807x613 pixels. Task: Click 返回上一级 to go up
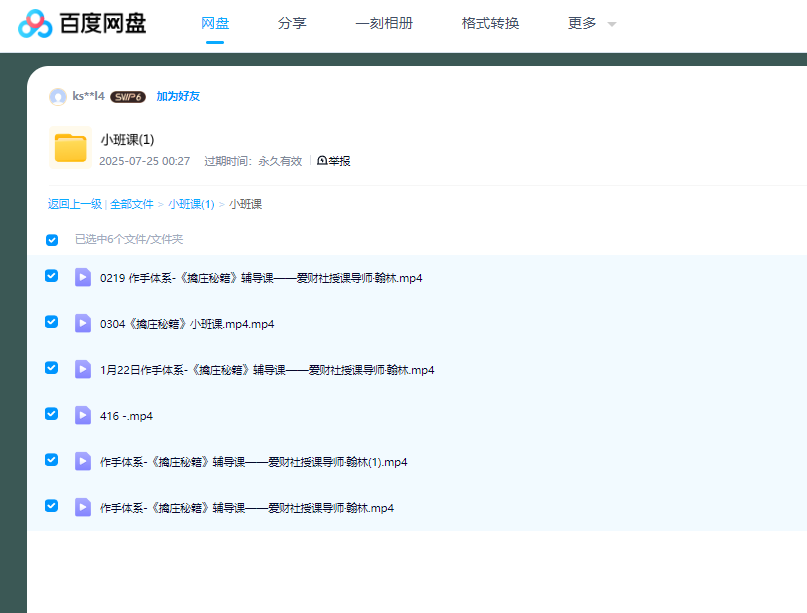(74, 204)
